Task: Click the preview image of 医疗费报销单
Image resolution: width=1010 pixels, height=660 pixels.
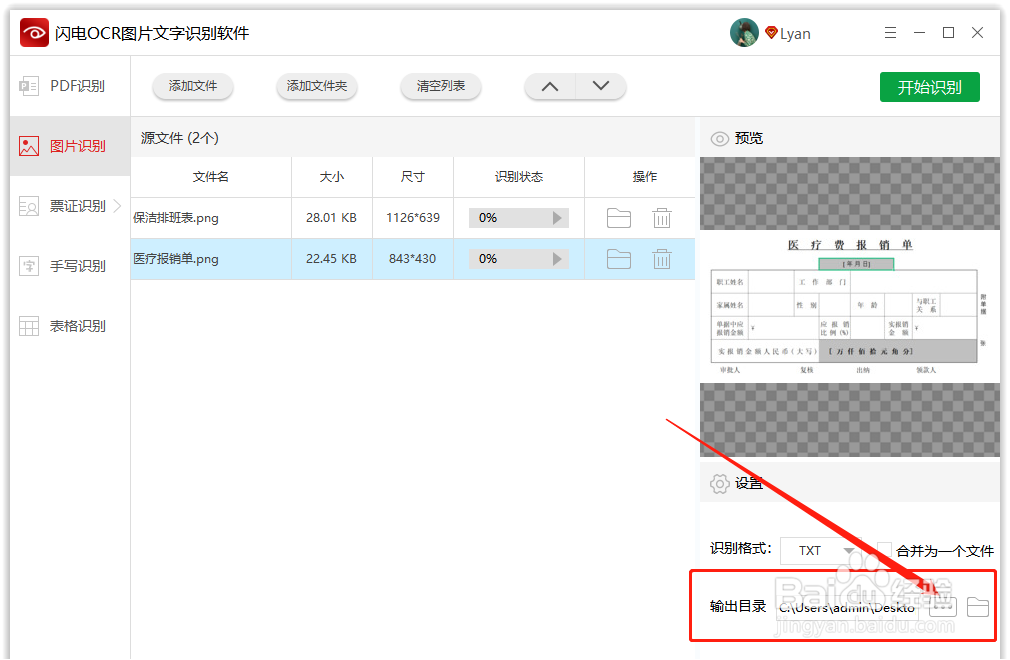Action: tap(850, 306)
